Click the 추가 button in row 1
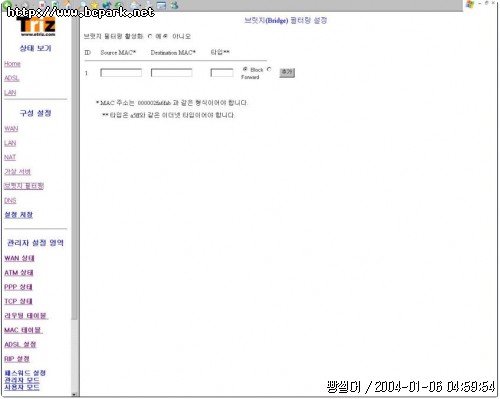This screenshot has height=399, width=500. 287,72
